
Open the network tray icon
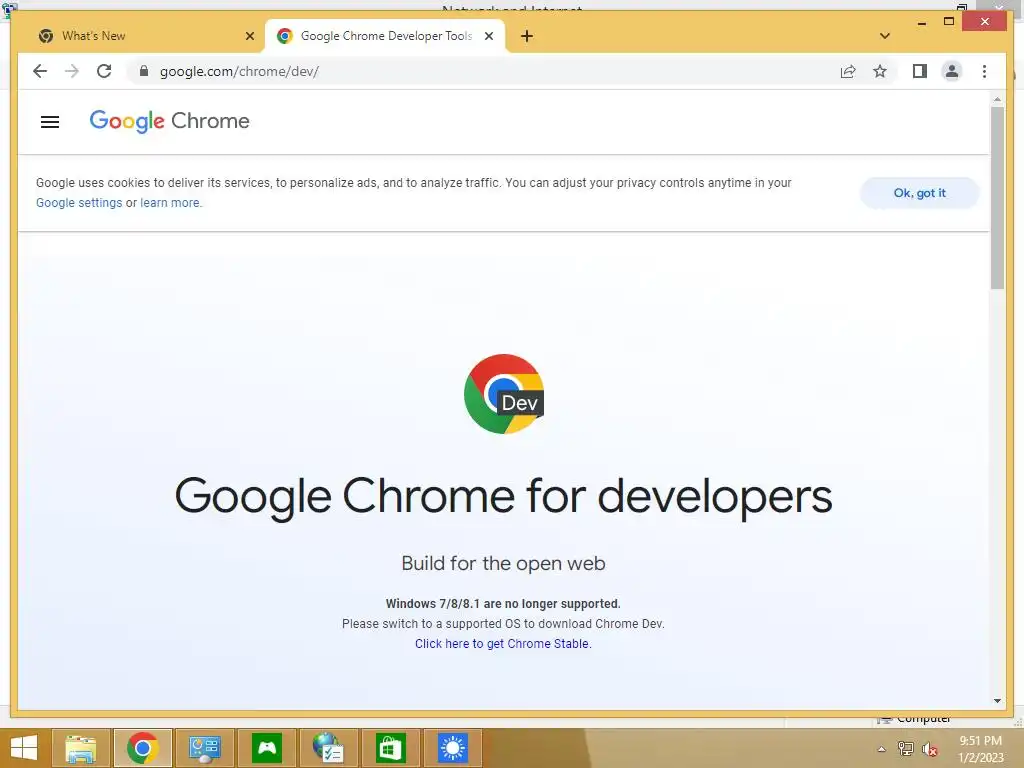(x=906, y=749)
